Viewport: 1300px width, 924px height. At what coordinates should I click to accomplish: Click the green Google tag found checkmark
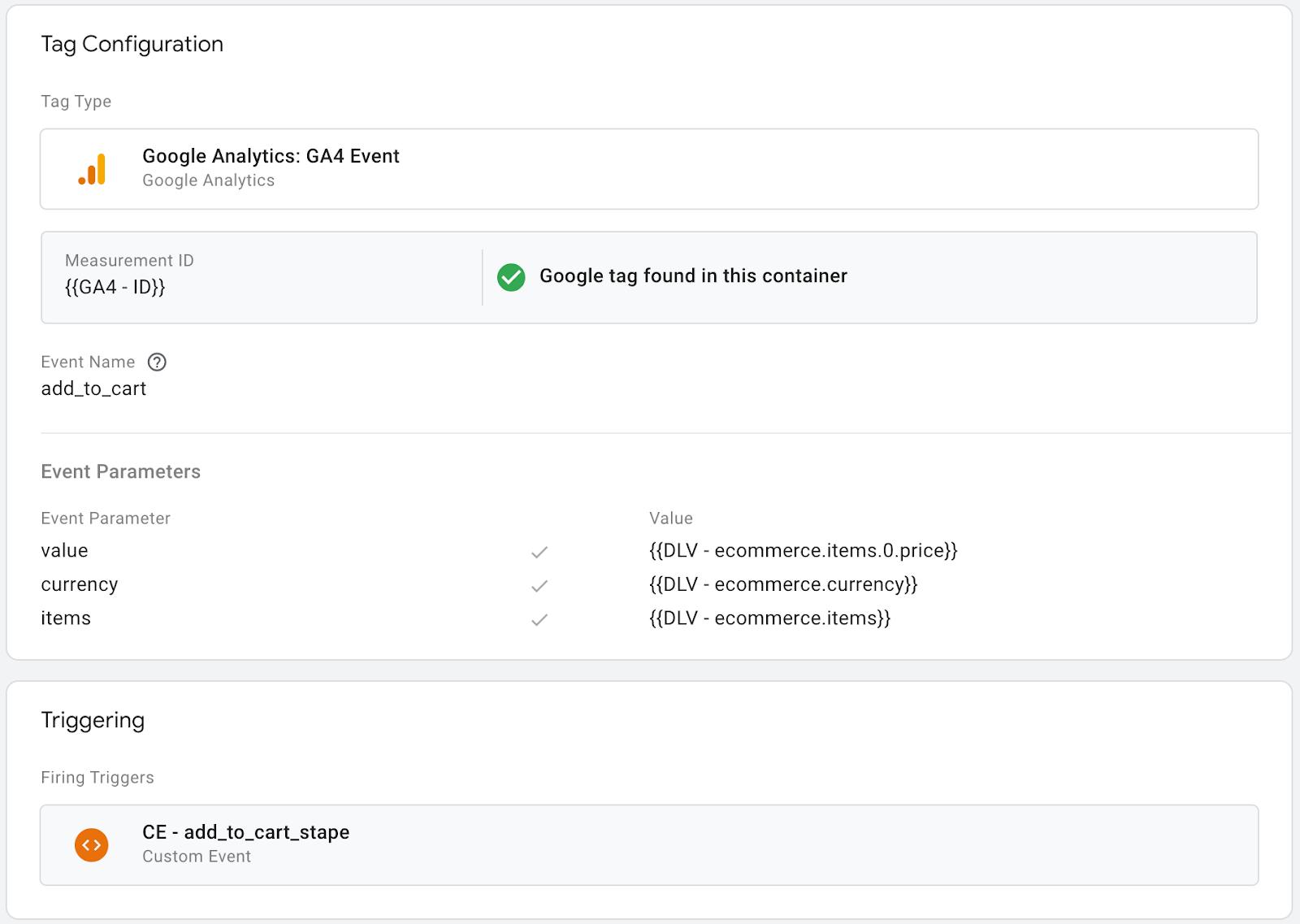pos(511,277)
